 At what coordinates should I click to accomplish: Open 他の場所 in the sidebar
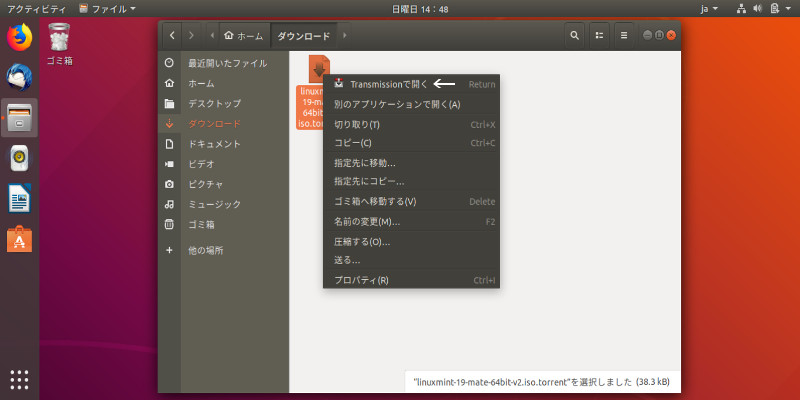coord(223,251)
